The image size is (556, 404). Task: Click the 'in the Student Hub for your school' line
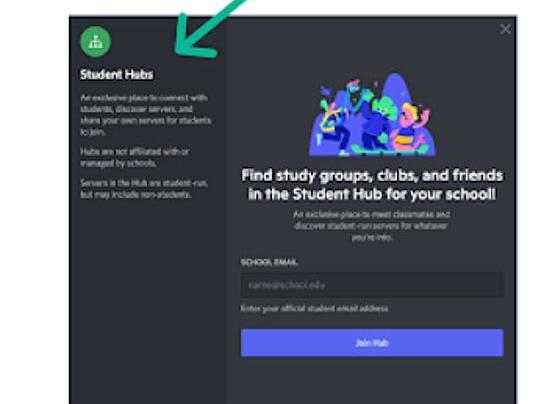coord(372,194)
